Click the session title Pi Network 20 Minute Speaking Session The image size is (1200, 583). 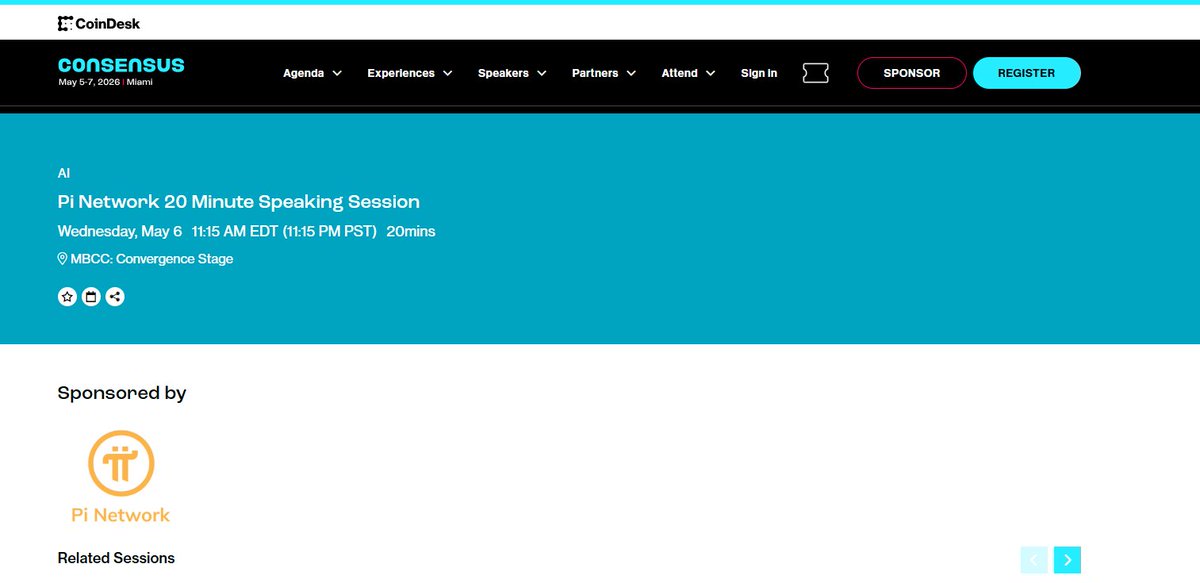point(239,201)
